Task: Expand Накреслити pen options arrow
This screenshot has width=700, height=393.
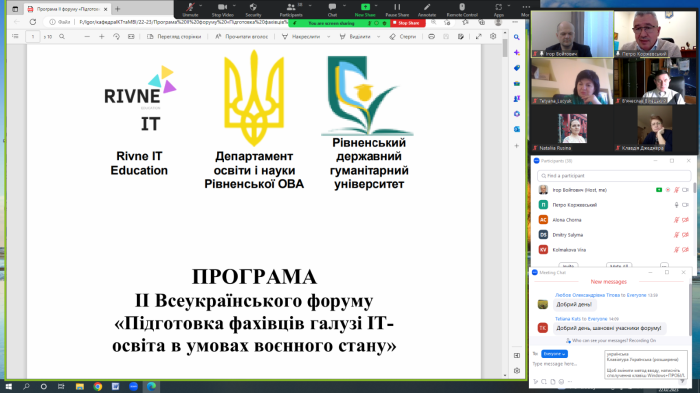Action: [x=329, y=37]
